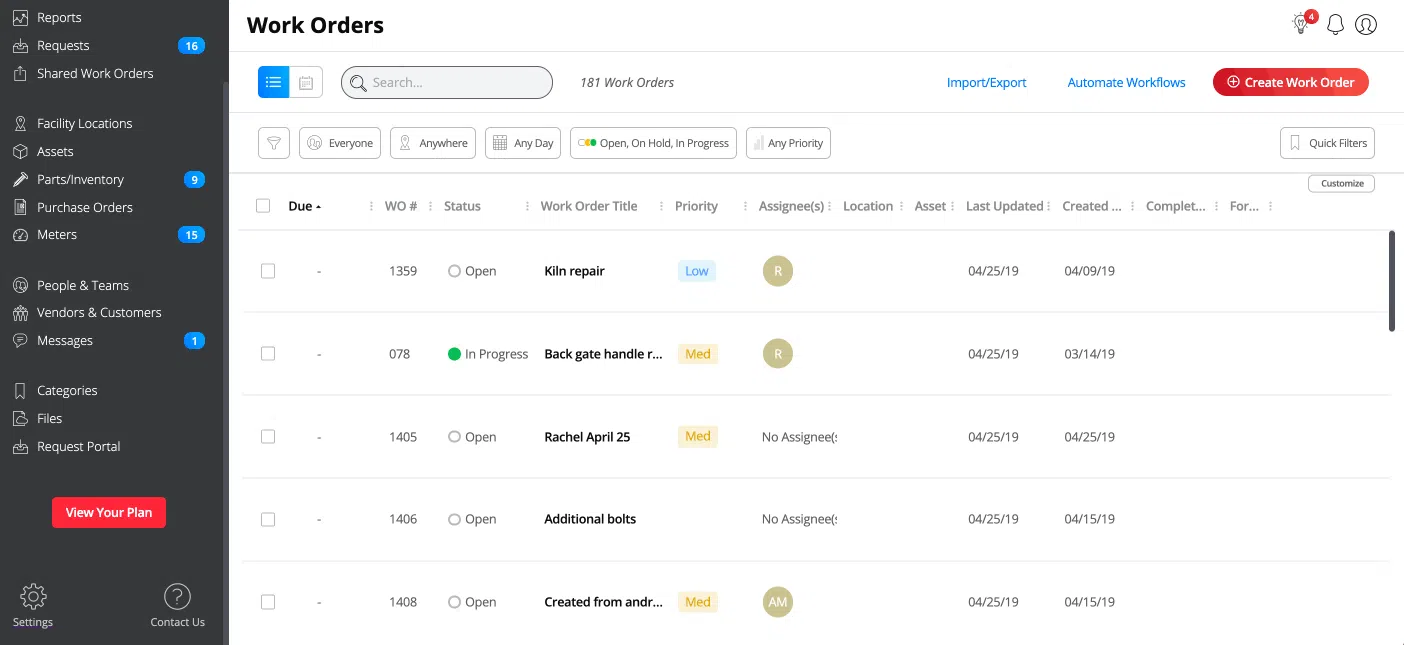Tick the select-all header checkbox

(263, 206)
